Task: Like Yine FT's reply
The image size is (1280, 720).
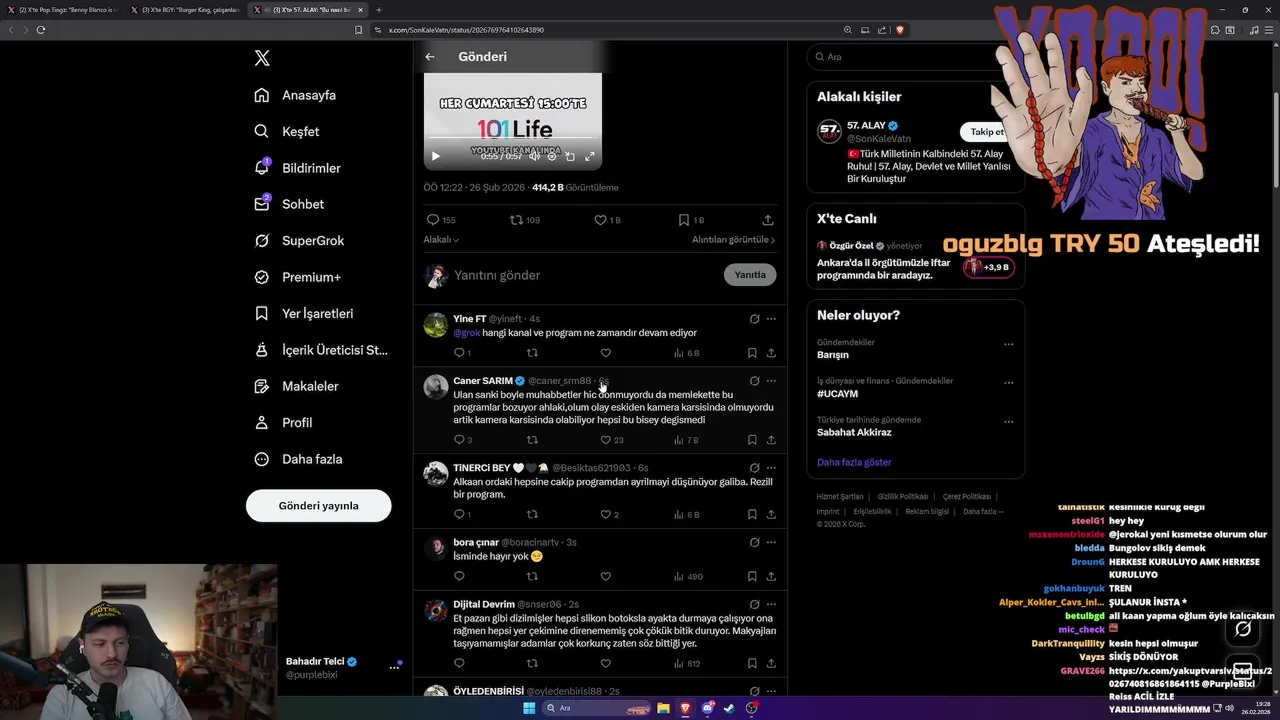Action: tap(605, 353)
